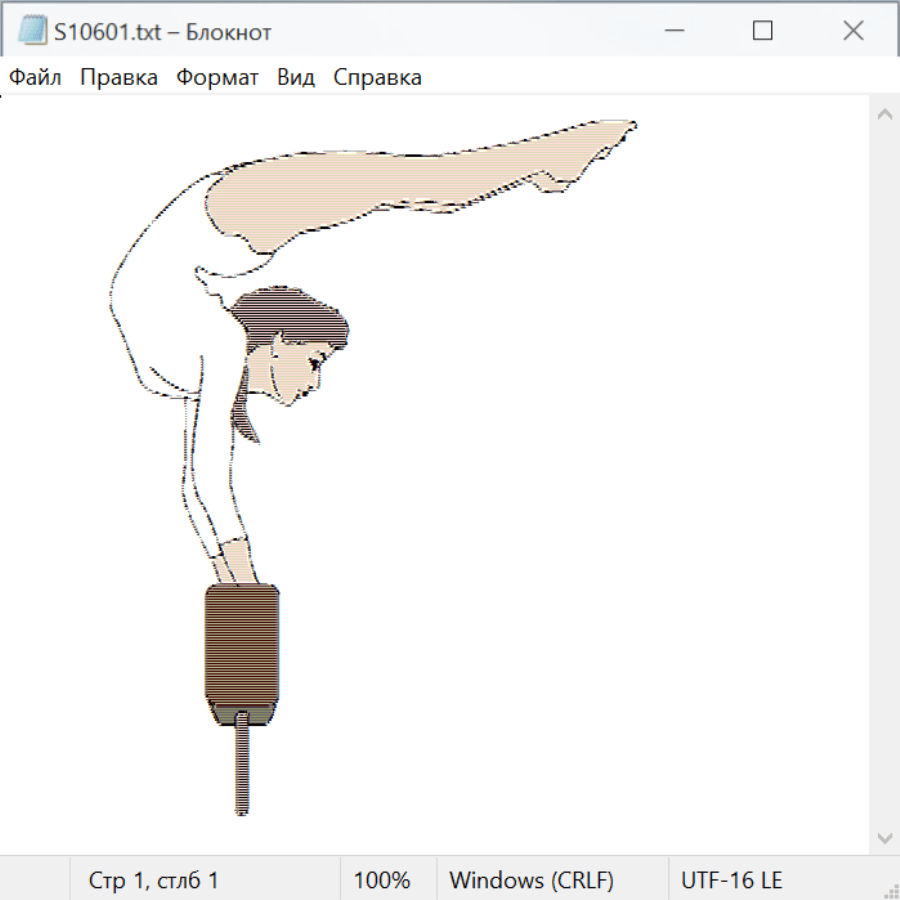900x900 pixels.
Task: Open the Формат menu
Action: (217, 78)
